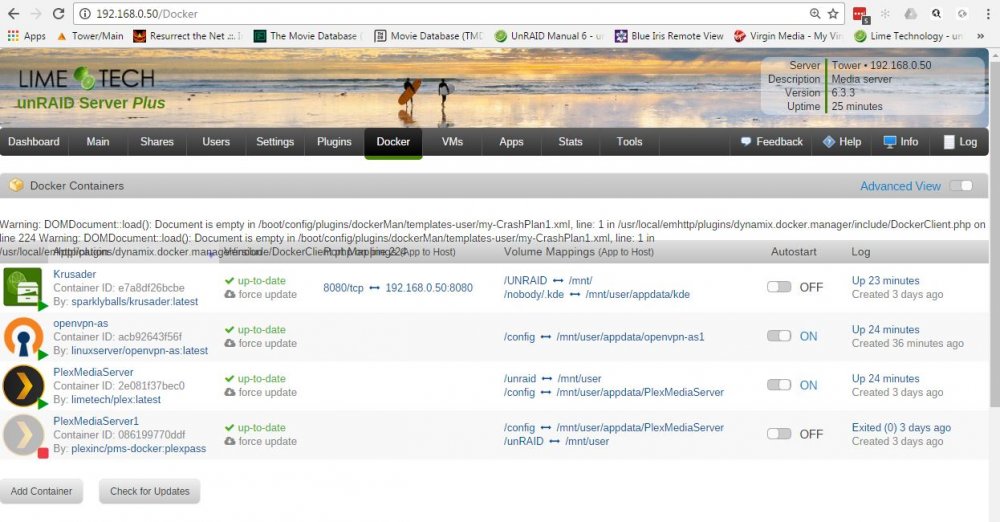Open the Shares tab
This screenshot has width=1000, height=522.
157,142
